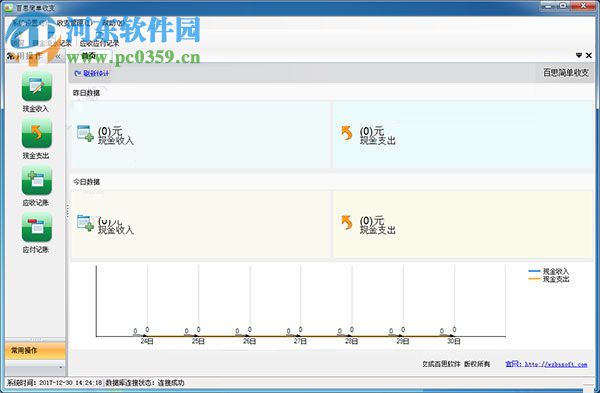Click today's 现金支出 orange arrow icon
This screenshot has width=600, height=393.
(346, 222)
